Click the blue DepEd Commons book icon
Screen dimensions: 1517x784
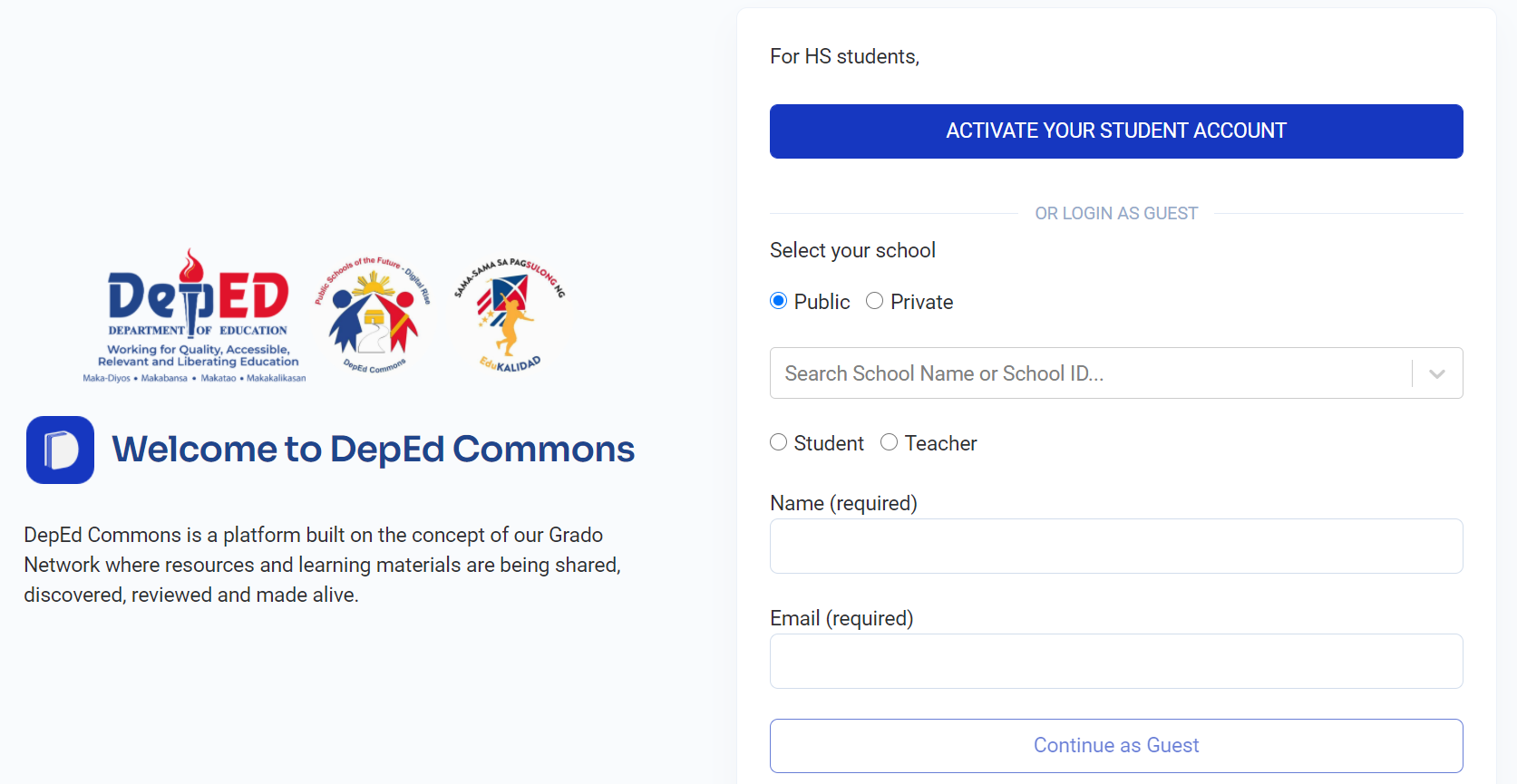click(x=59, y=450)
